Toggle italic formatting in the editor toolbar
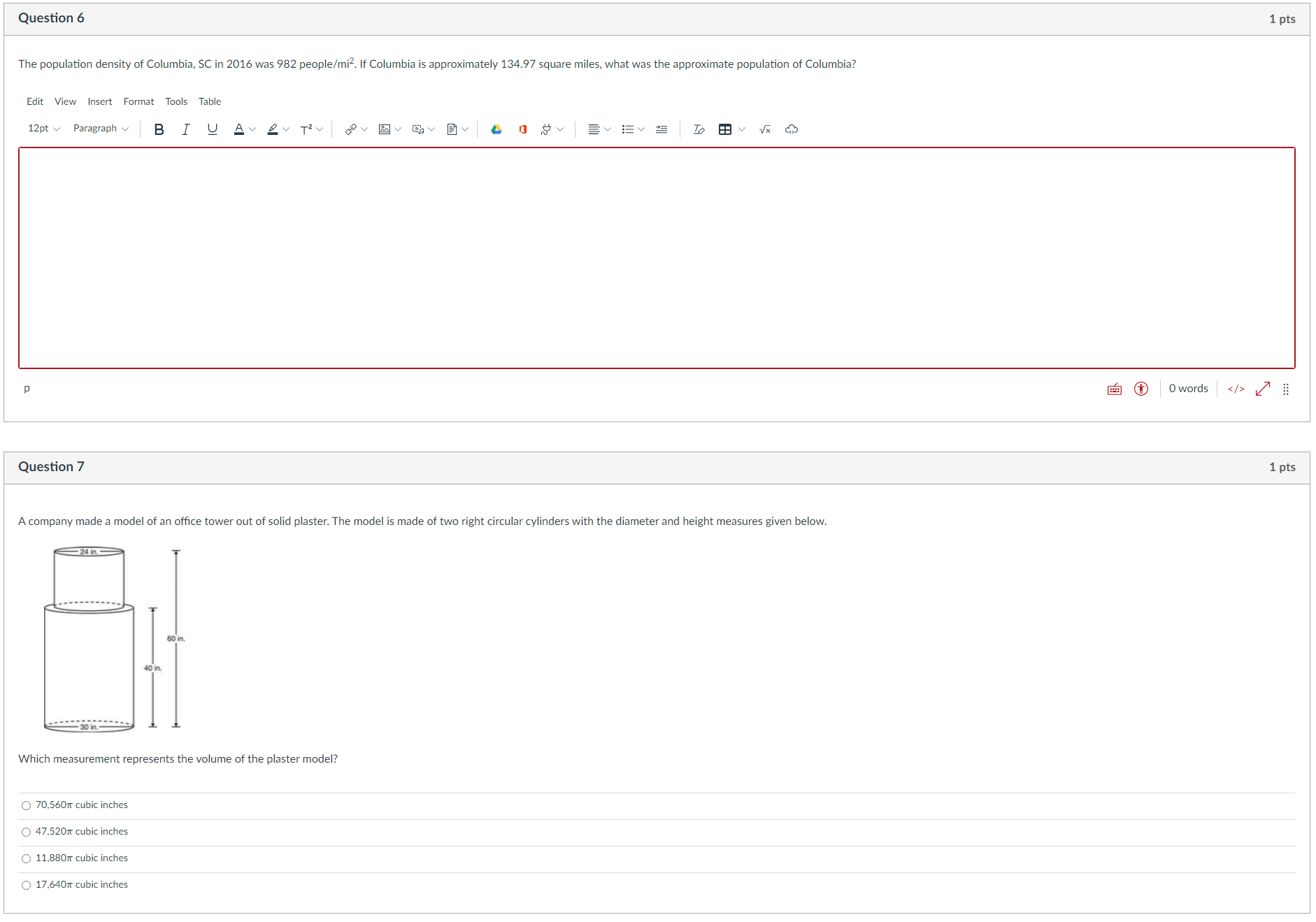The image size is (1316, 922). [185, 129]
